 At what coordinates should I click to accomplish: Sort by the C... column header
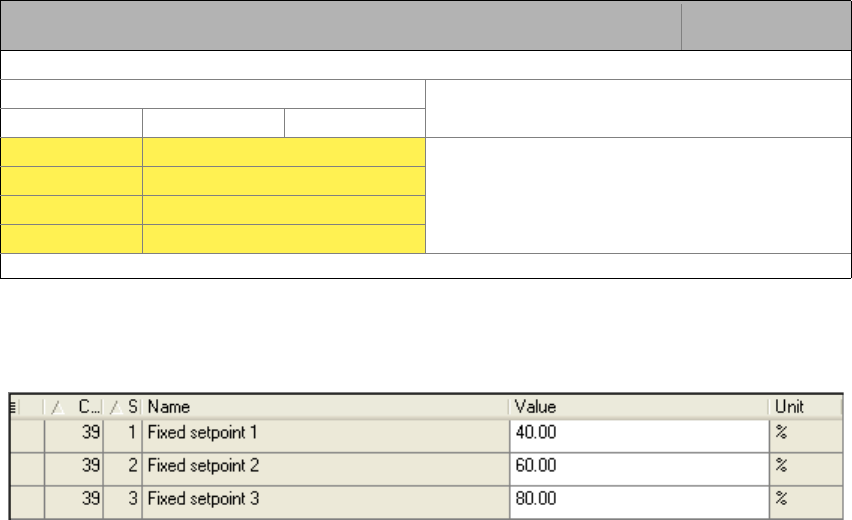point(73,407)
